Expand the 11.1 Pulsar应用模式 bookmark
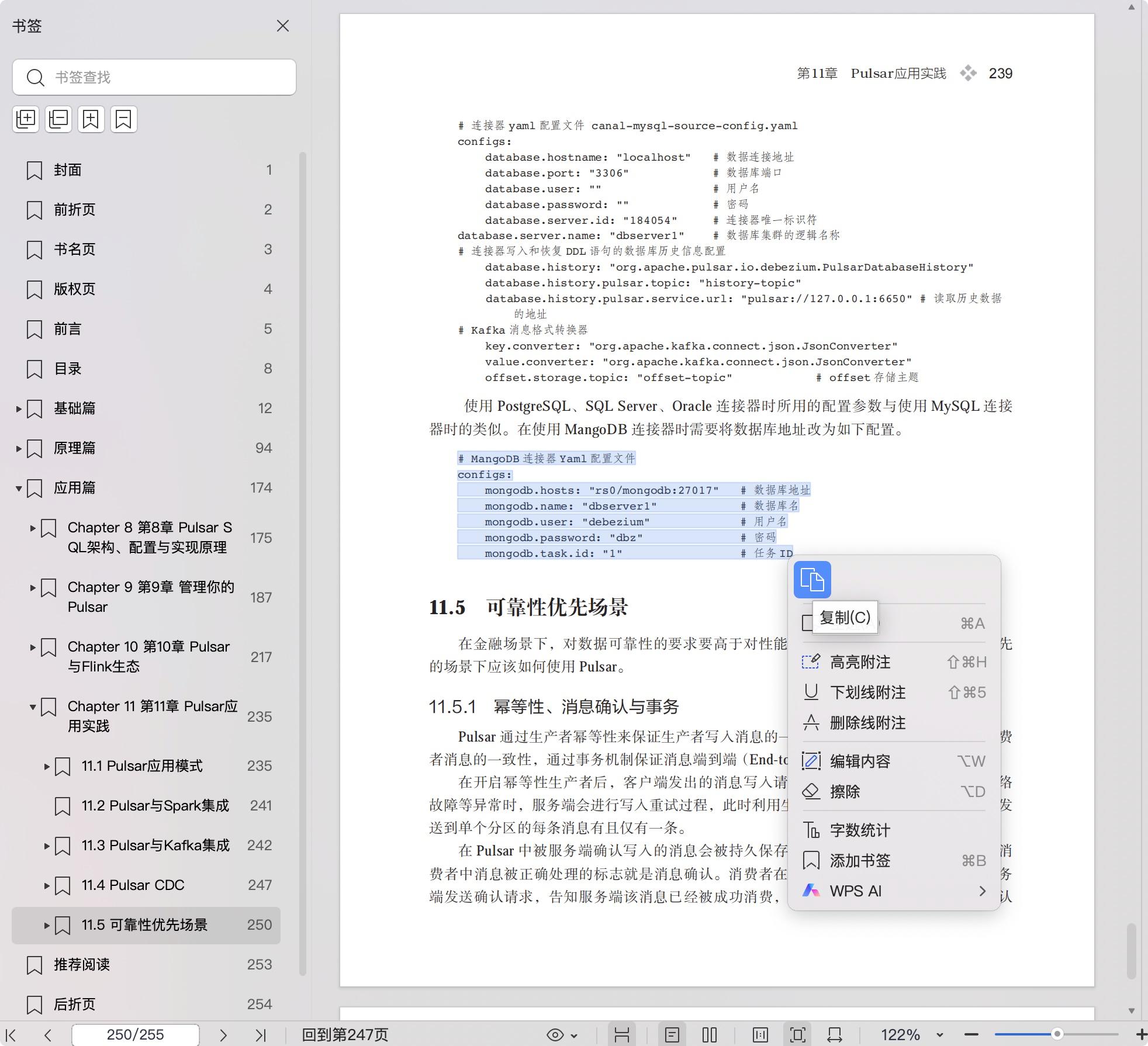The height and width of the screenshot is (1046, 1148). tap(47, 766)
